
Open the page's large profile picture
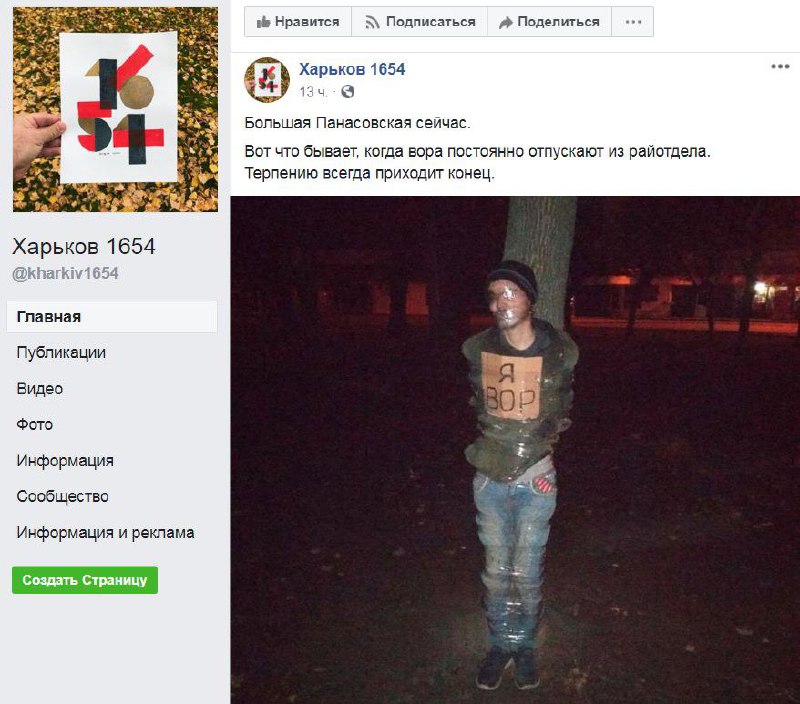pyautogui.click(x=115, y=109)
